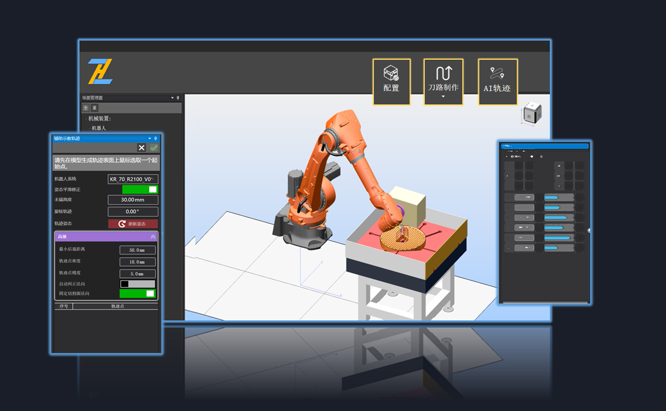Expand the dropdown arrow under 刀路制作
This screenshot has height=411, width=666.
443,98
